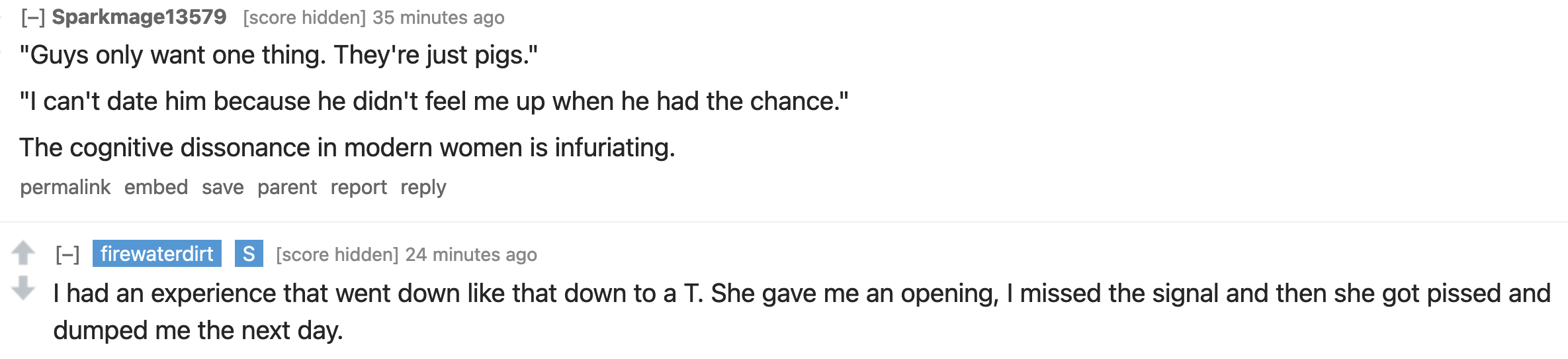Open firewaterdirt's user profile

[157, 254]
